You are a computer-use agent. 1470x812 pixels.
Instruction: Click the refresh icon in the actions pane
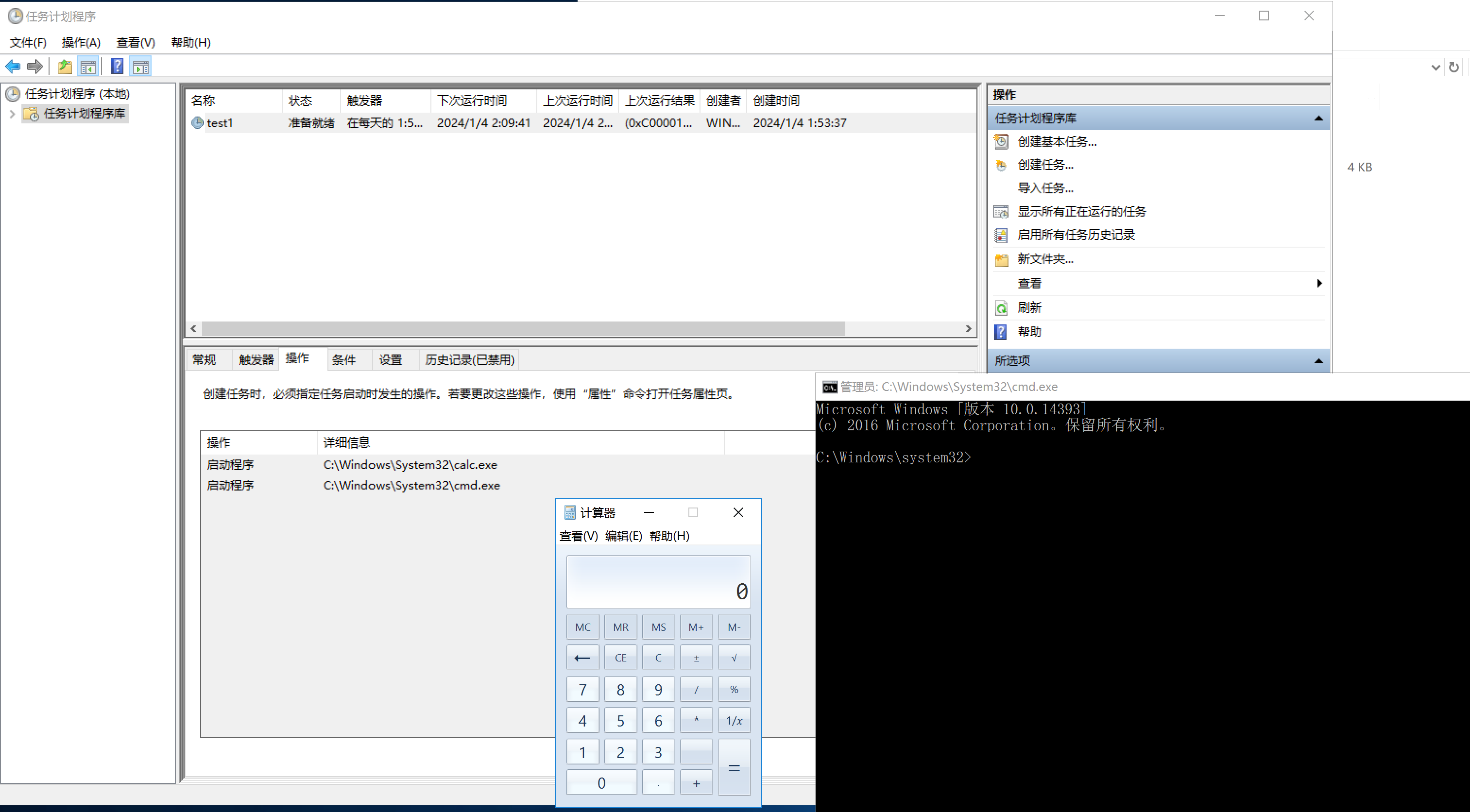click(1001, 308)
